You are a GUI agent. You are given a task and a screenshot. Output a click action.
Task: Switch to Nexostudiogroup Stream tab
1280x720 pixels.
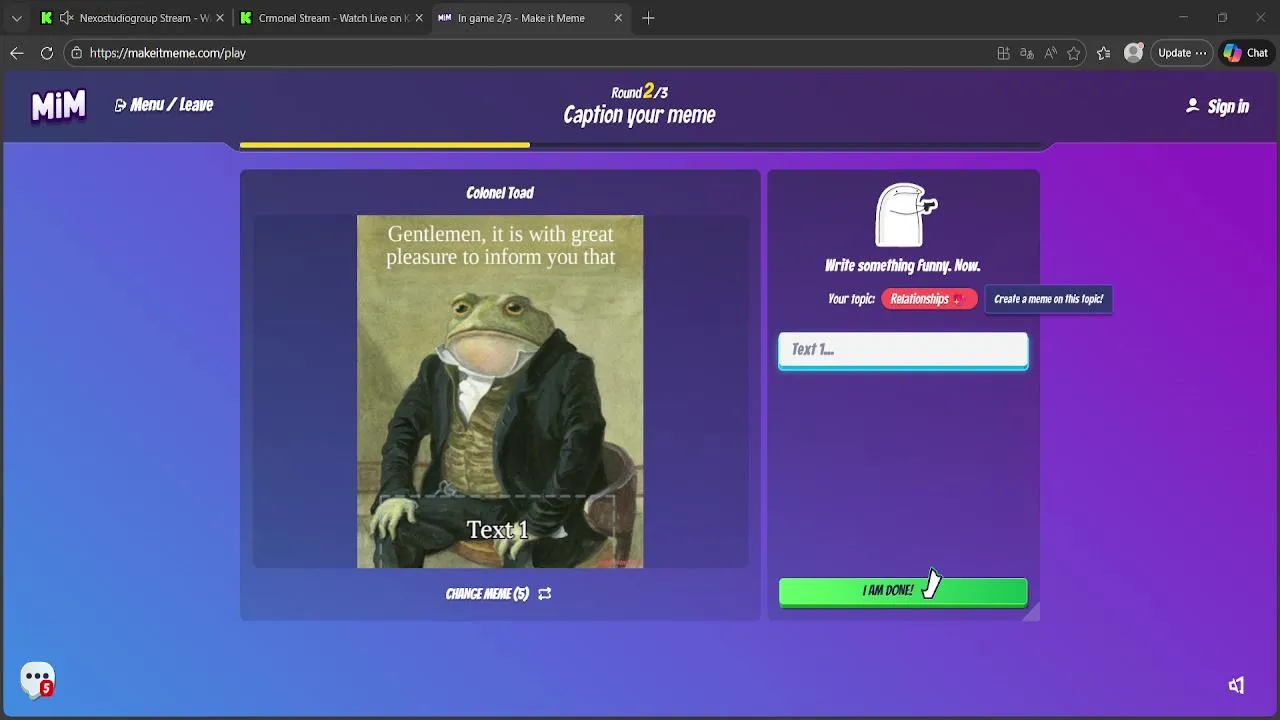tap(132, 18)
